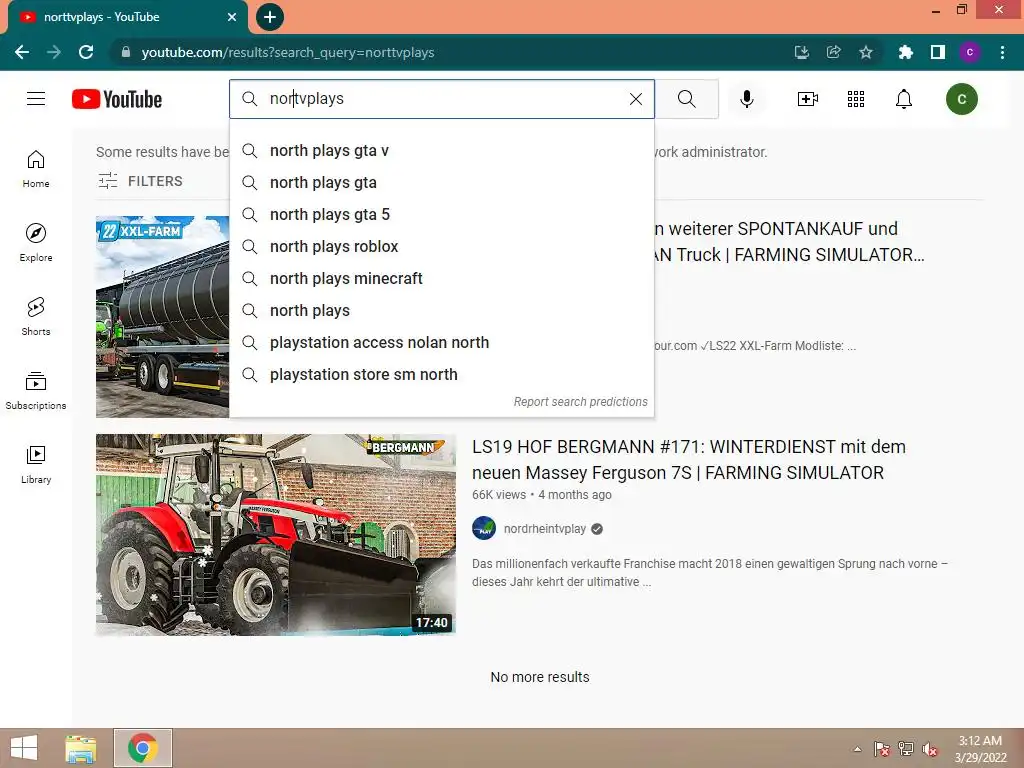Image resolution: width=1024 pixels, height=768 pixels.
Task: Open the green account avatar menu
Action: point(961,99)
